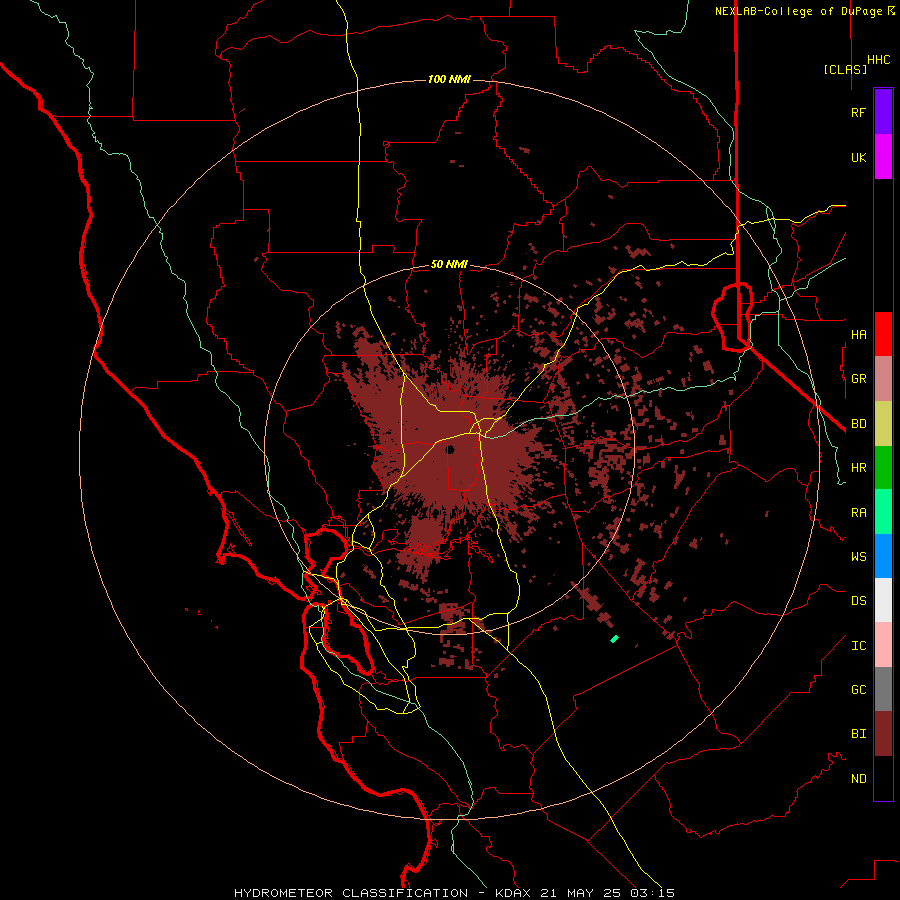Click the HHC product code text
Viewport: 900px width, 900px height.
point(878,60)
